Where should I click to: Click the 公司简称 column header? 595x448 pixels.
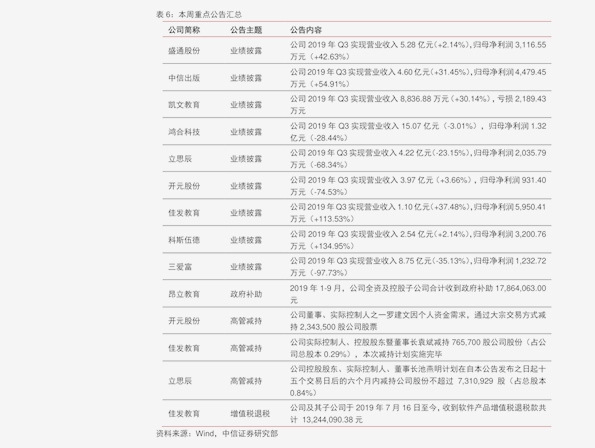click(184, 30)
